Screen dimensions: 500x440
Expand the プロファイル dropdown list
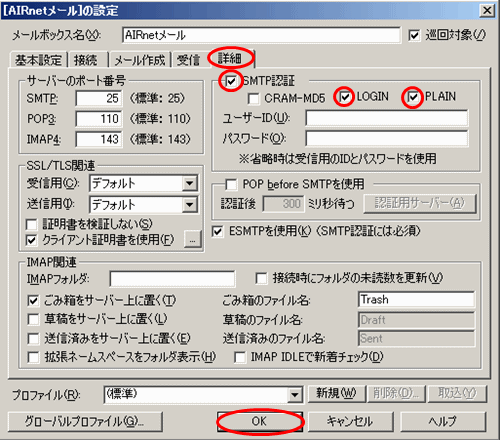[295, 395]
